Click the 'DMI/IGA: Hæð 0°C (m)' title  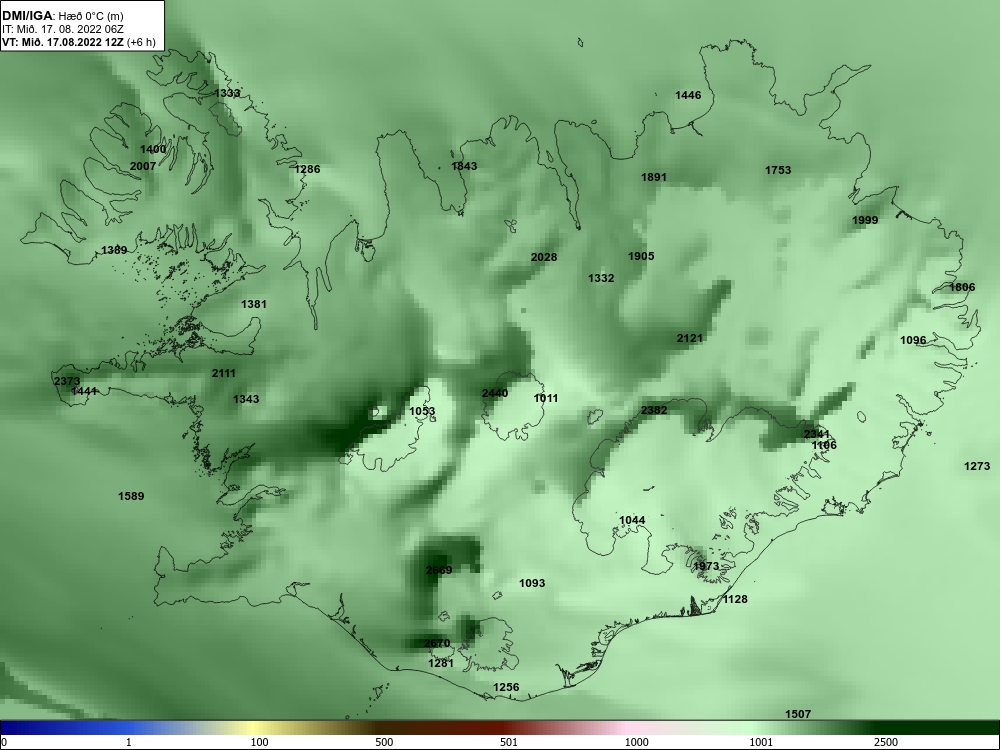pyautogui.click(x=63, y=16)
